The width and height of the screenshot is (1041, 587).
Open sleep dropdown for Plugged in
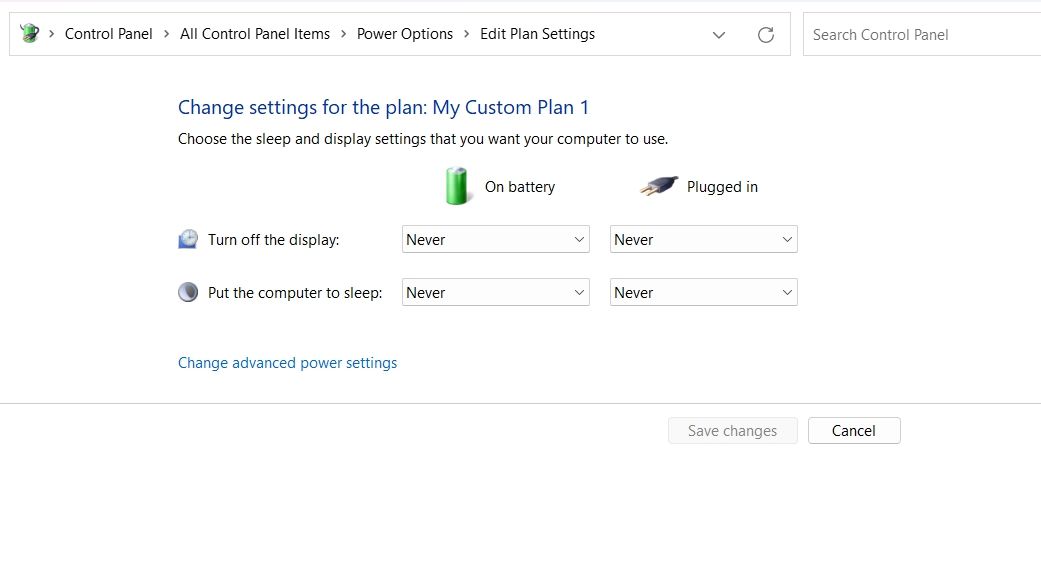703,292
